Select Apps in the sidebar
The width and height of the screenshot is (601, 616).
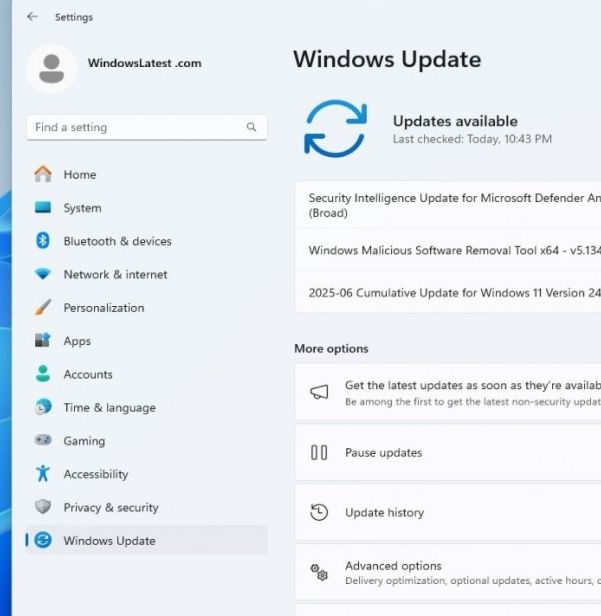tap(147, 341)
